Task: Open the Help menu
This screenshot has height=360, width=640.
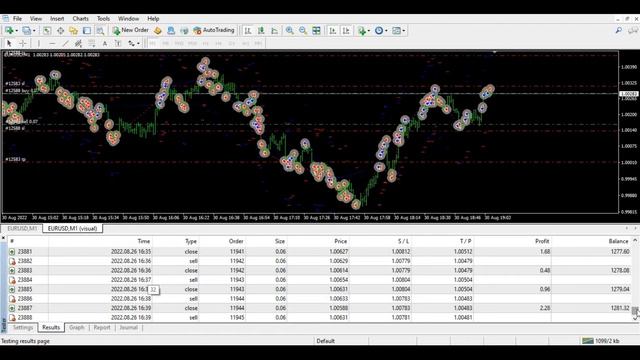Action: click(x=153, y=19)
